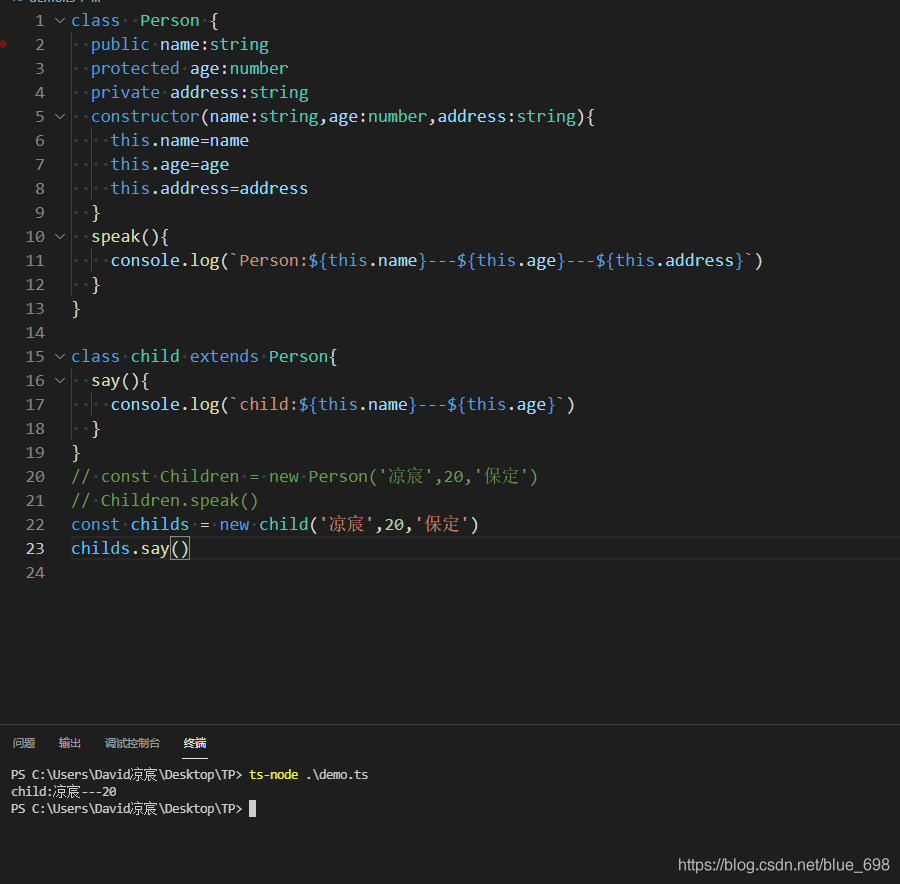The width and height of the screenshot is (900, 884).
Task: Remove the red breakpoint dot on line 2
Action: (x=3, y=44)
